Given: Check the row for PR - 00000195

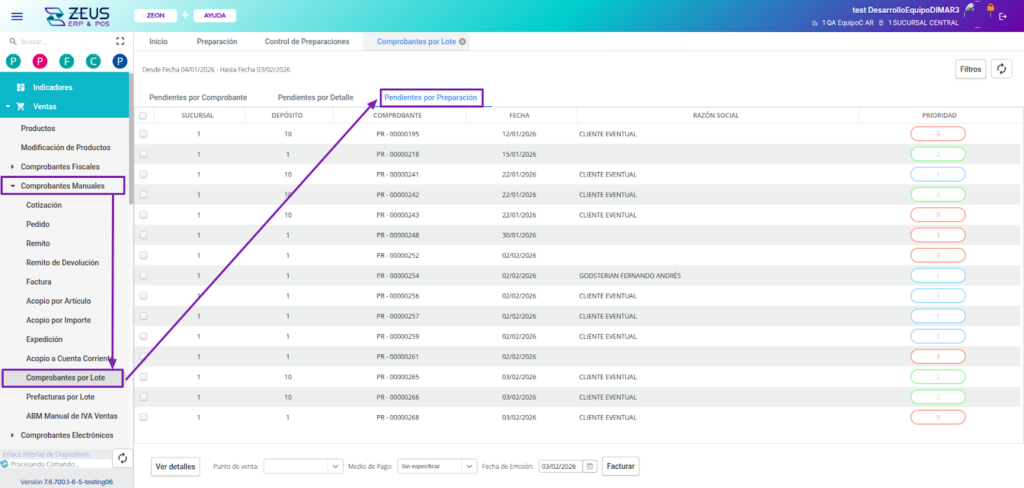Looking at the screenshot, I should [x=143, y=134].
